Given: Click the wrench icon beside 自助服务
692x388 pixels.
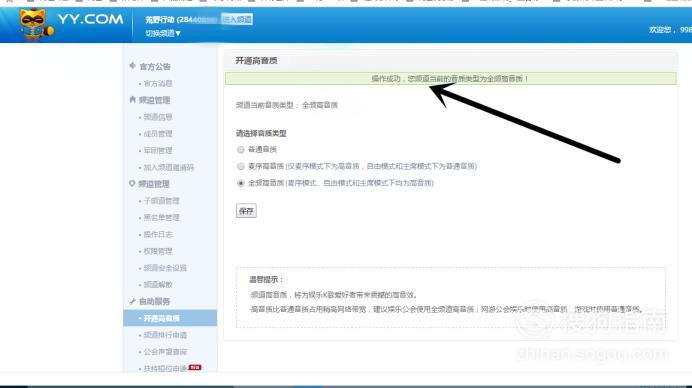Looking at the screenshot, I should 132,301.
